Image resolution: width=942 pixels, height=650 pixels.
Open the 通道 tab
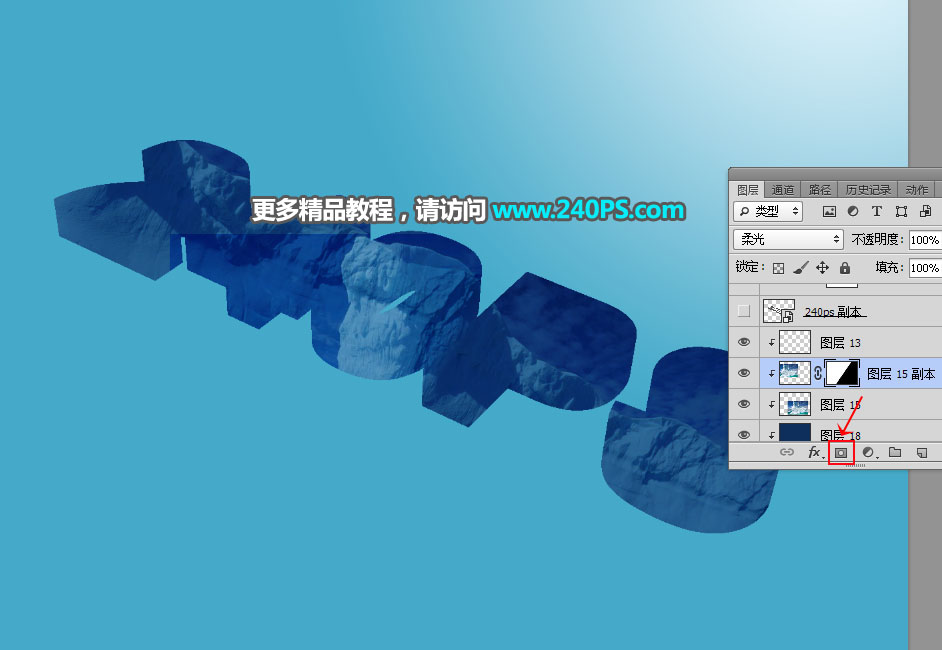click(x=782, y=190)
